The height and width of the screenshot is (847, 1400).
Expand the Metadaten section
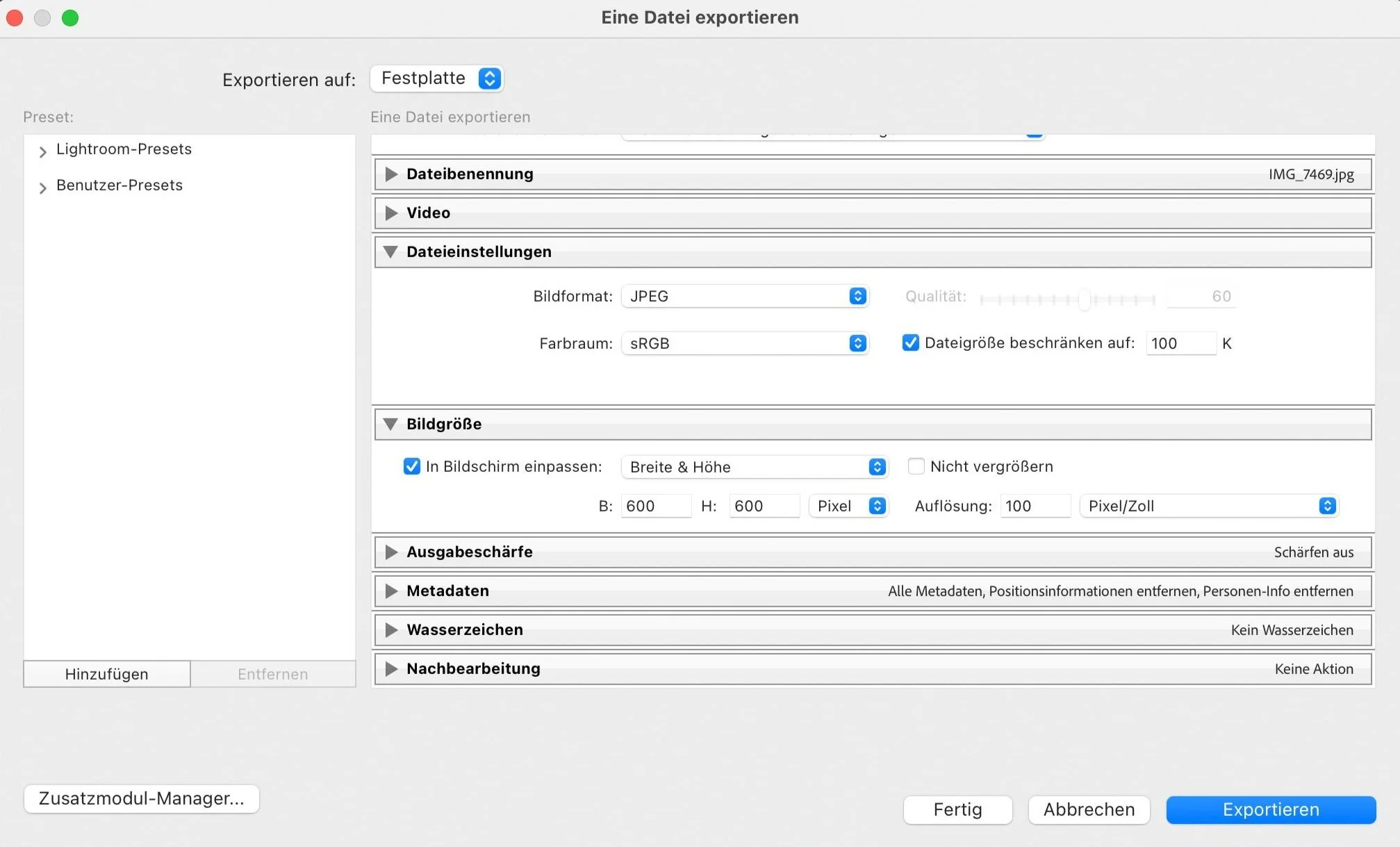[391, 591]
